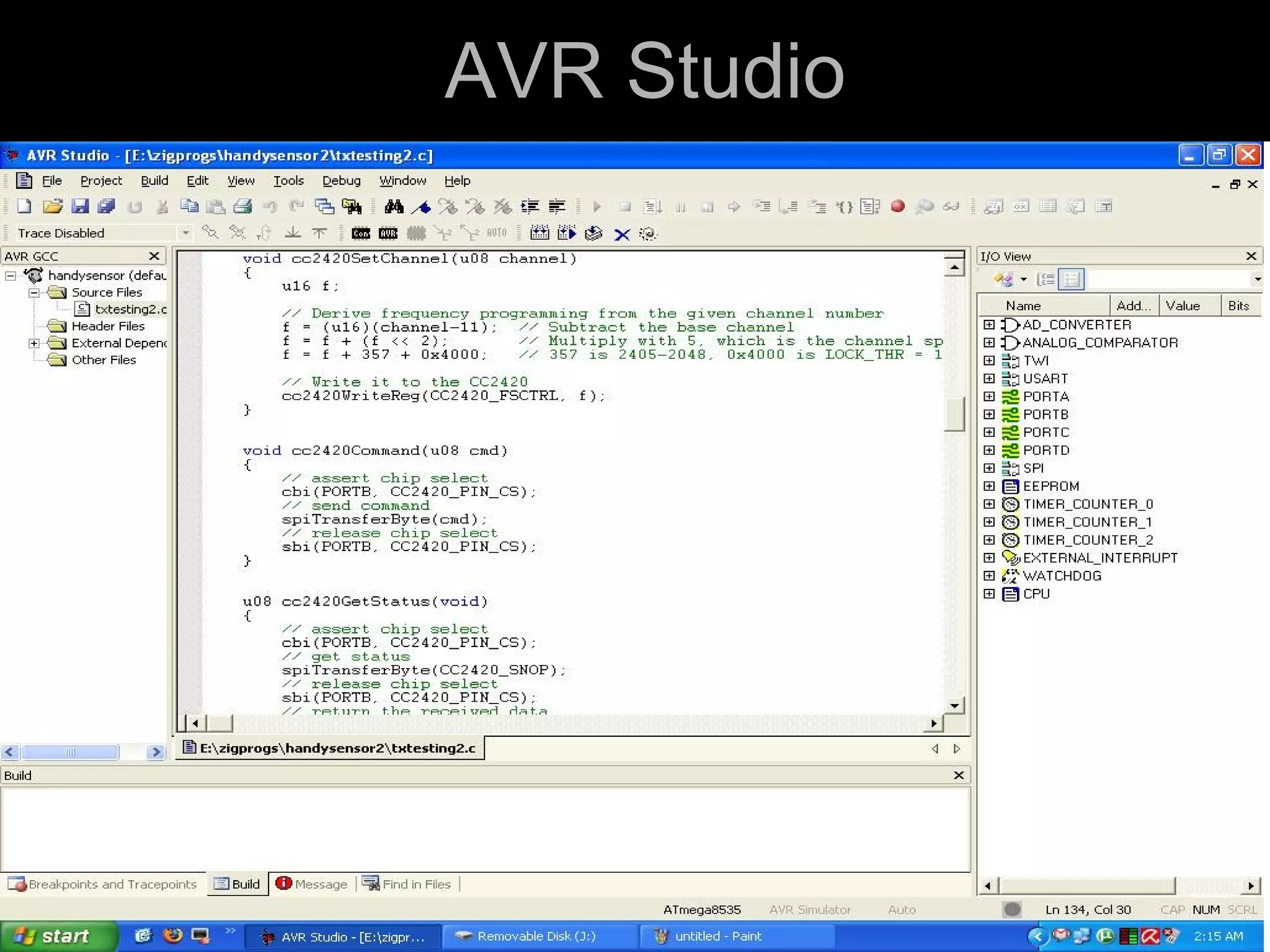Close the AVR GCC project panel
This screenshot has width=1270, height=952.
(154, 256)
